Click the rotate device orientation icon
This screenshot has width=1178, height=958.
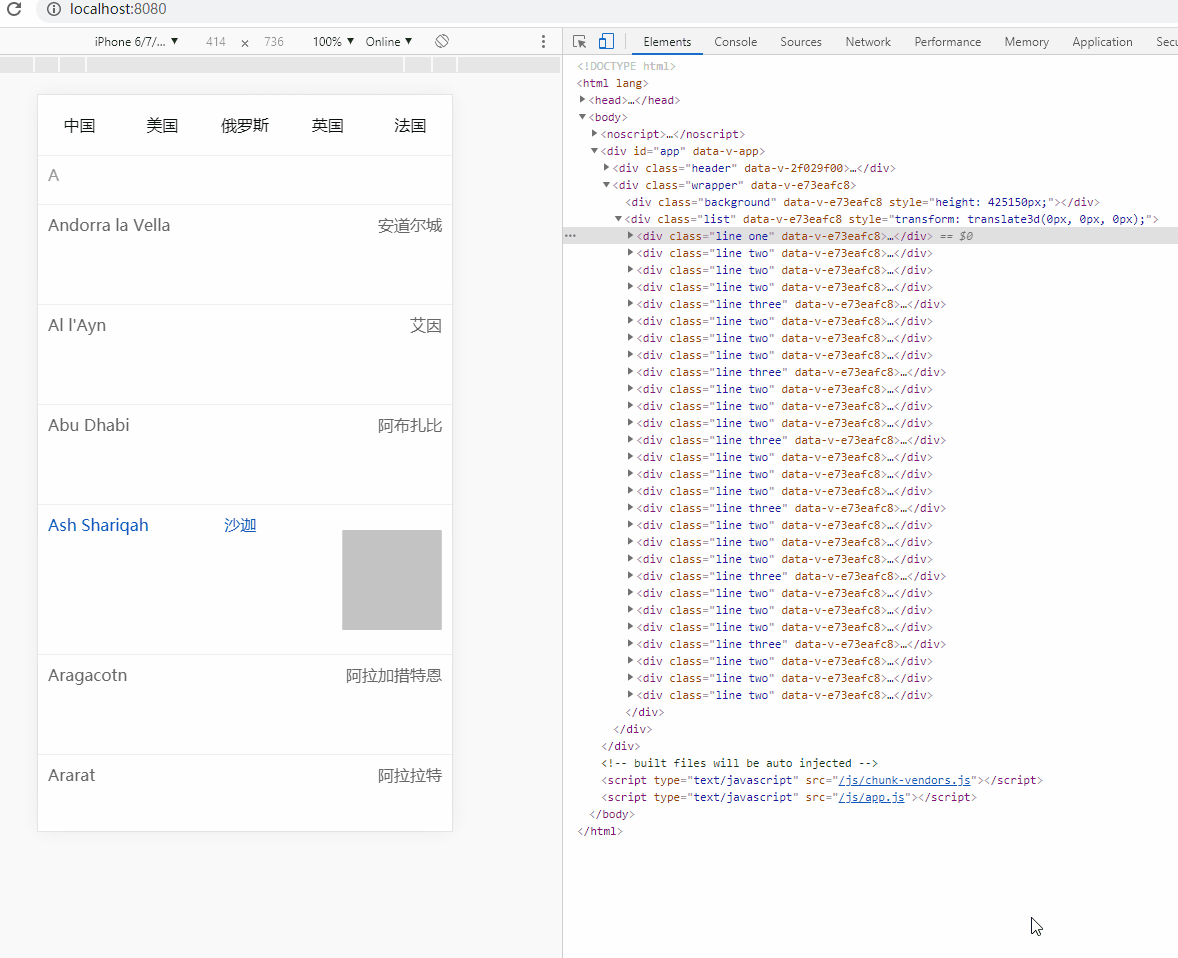coord(442,41)
